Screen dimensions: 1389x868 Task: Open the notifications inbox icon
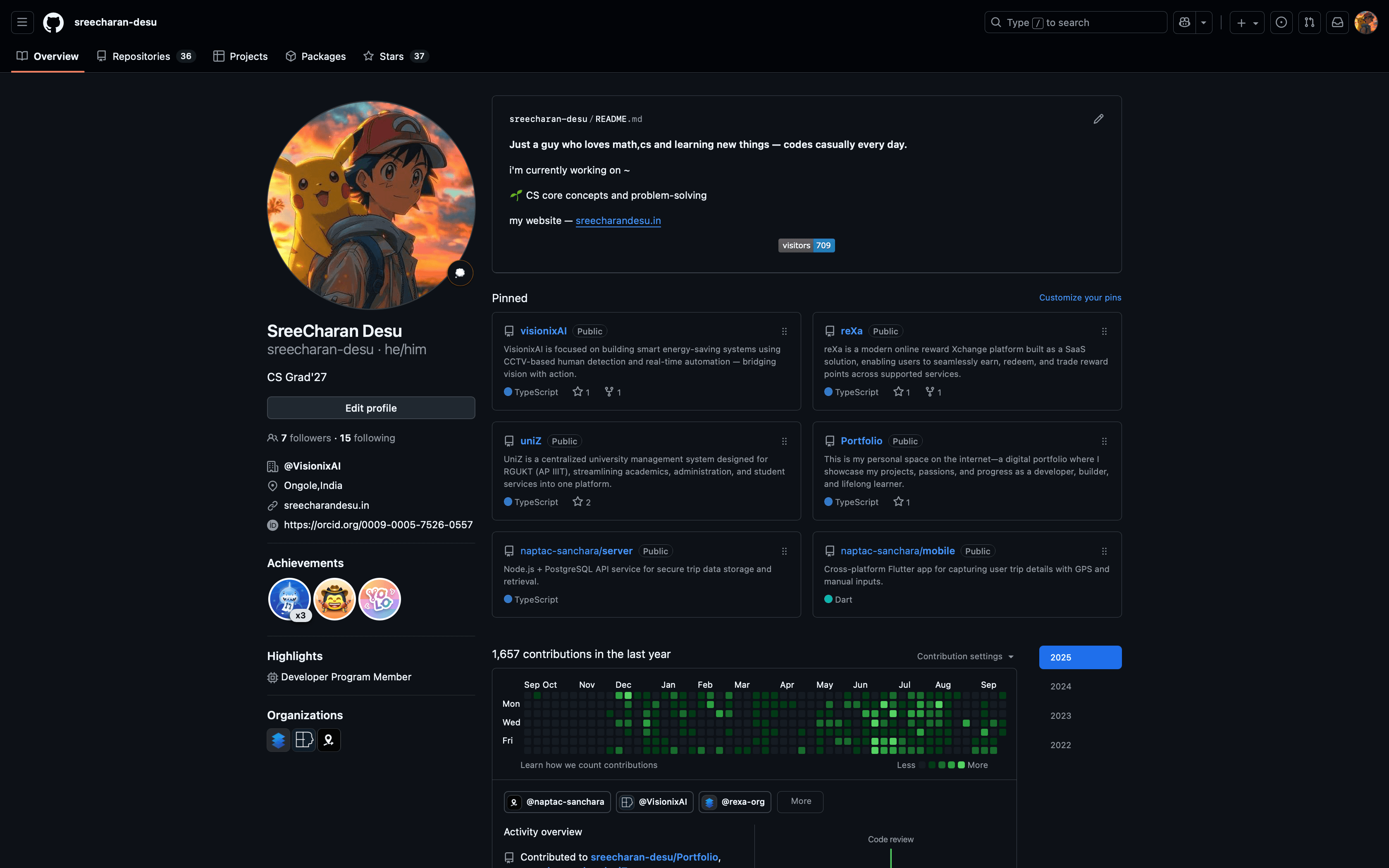click(x=1337, y=22)
